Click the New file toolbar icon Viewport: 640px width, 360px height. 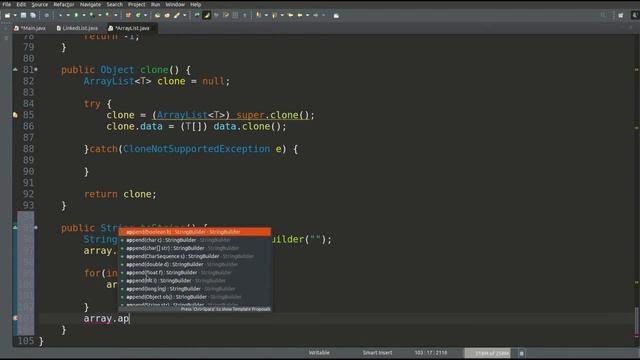pyautogui.click(x=7, y=16)
